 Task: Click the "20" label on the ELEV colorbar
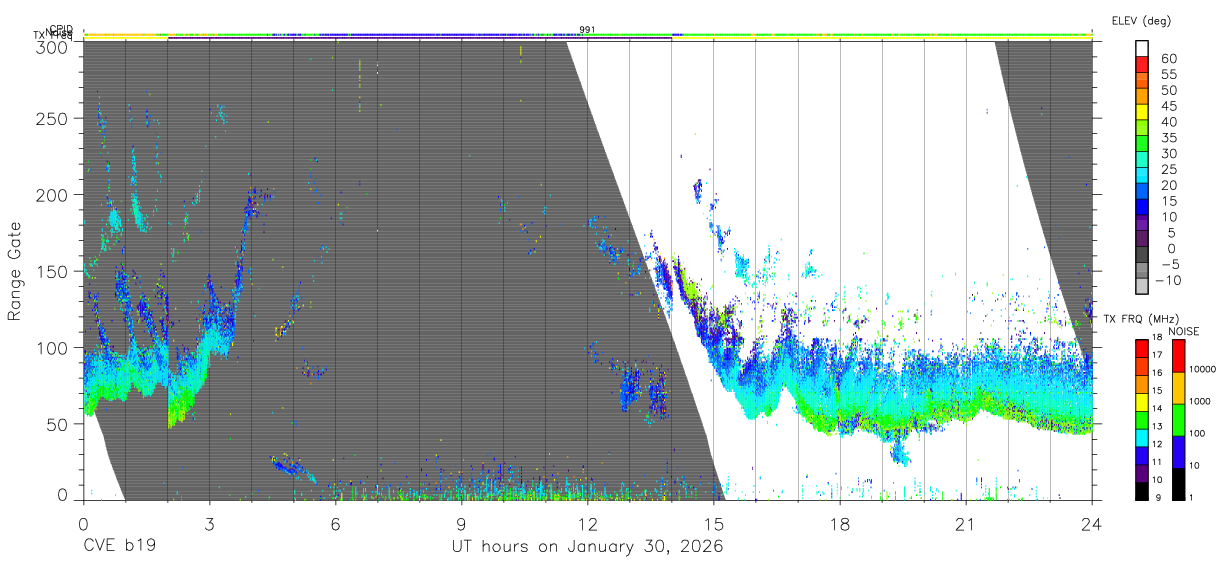1169,185
